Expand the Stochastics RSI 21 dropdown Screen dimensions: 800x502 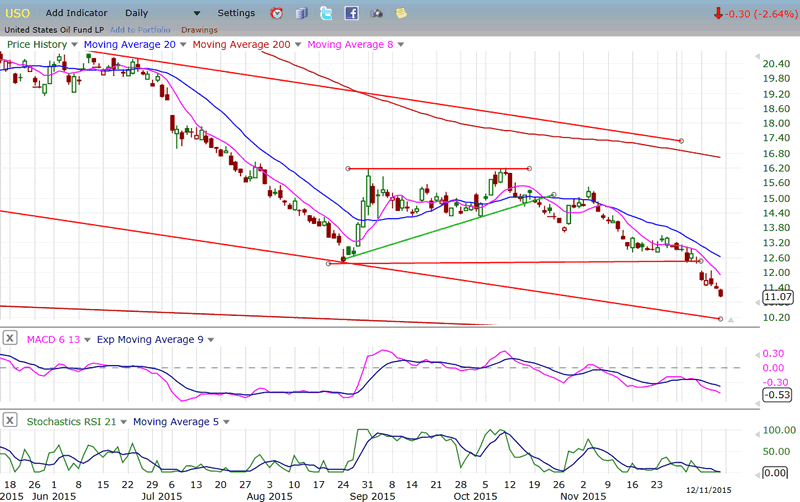[122, 421]
